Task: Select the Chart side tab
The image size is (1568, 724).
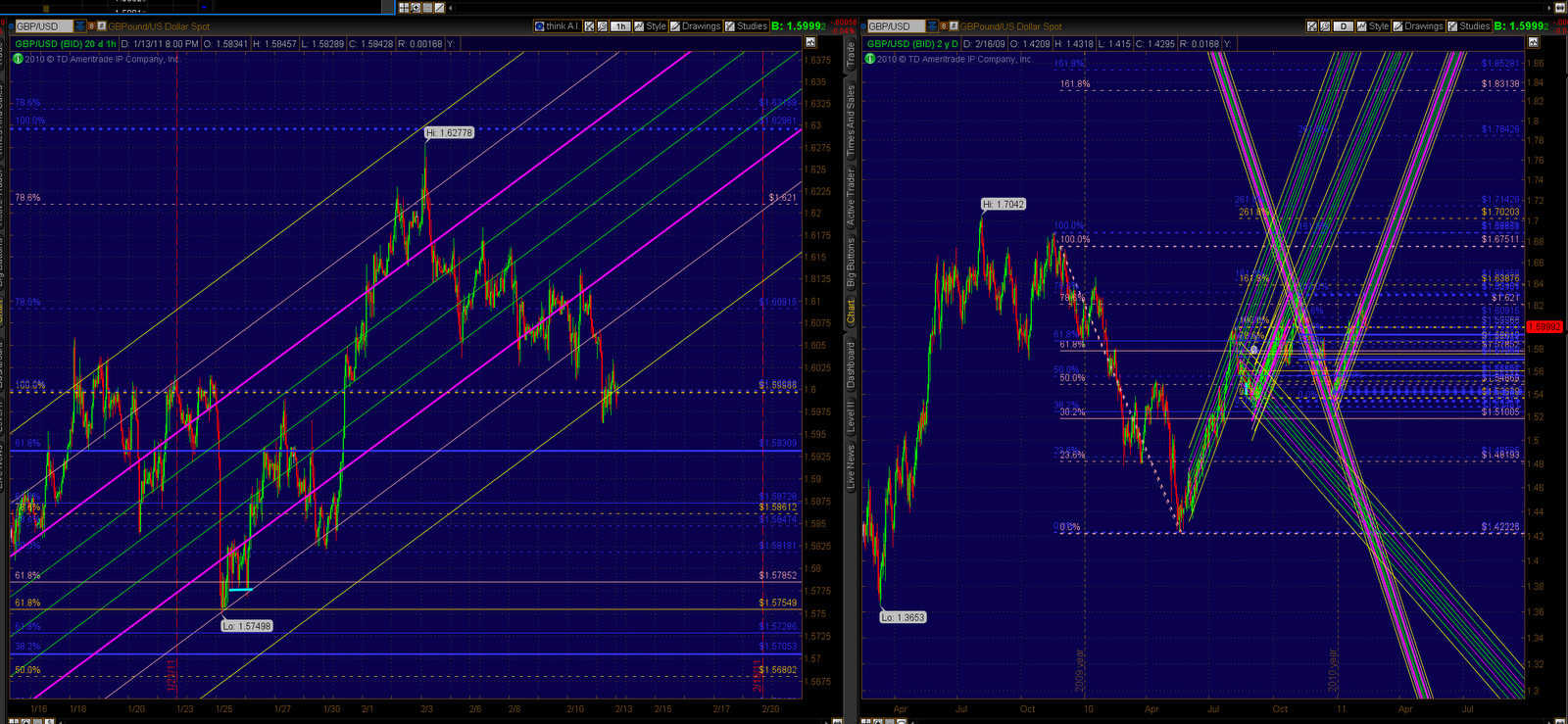Action: point(851,312)
